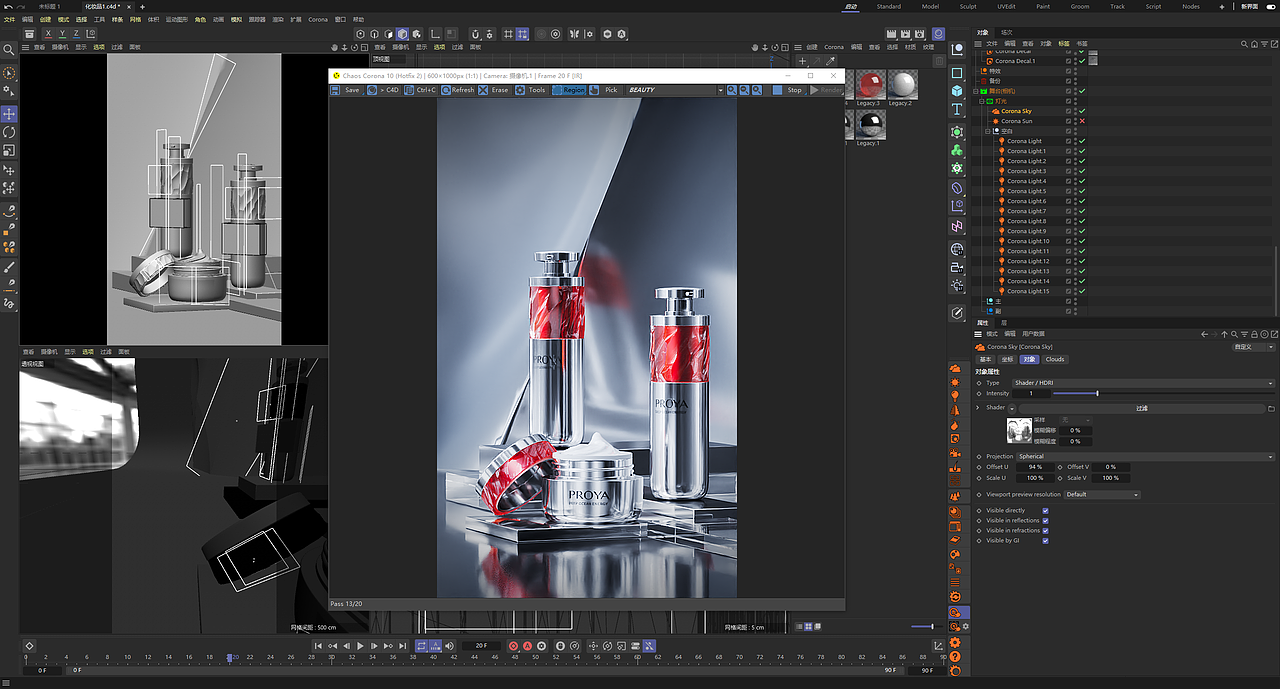Click the cube primitive icon
Image resolution: width=1280 pixels, height=689 pixels.
(957, 91)
